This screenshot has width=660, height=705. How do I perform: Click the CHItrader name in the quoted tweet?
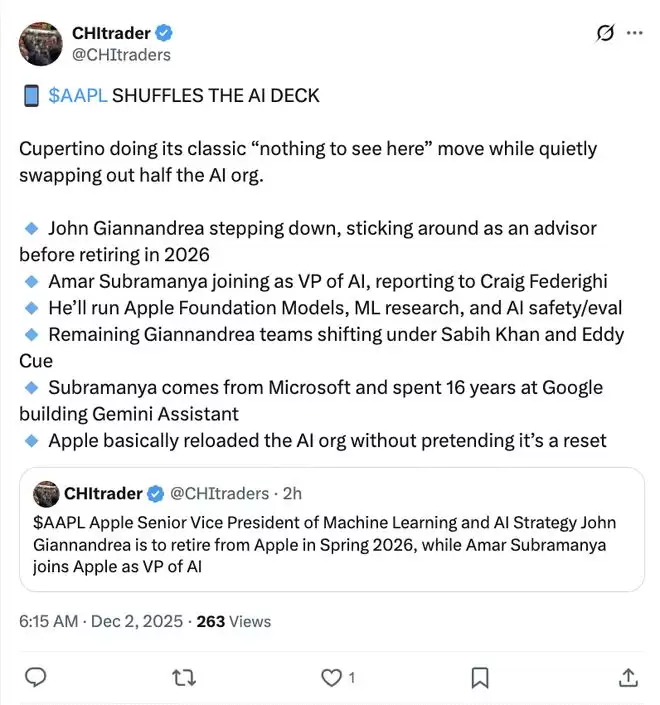coord(104,493)
